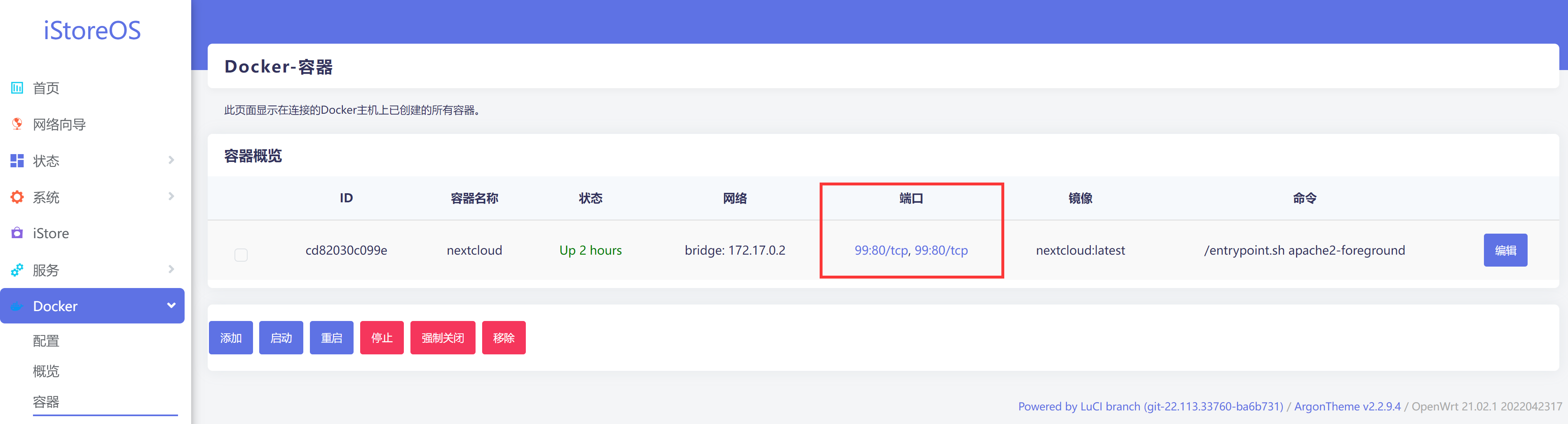Click the 状态 status icon in sidebar
Image resolution: width=1568 pixels, height=424 pixels.
coord(16,161)
